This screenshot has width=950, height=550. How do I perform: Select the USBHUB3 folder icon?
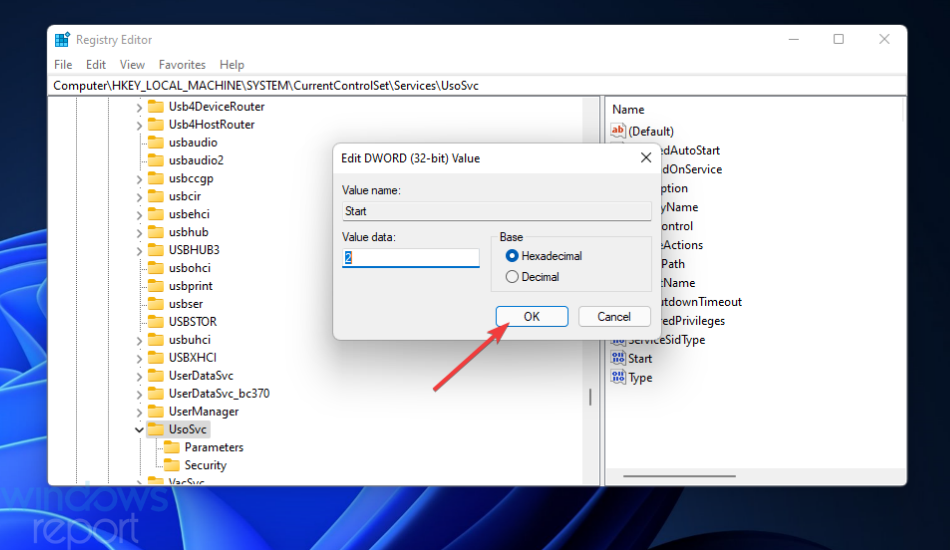[x=156, y=250]
